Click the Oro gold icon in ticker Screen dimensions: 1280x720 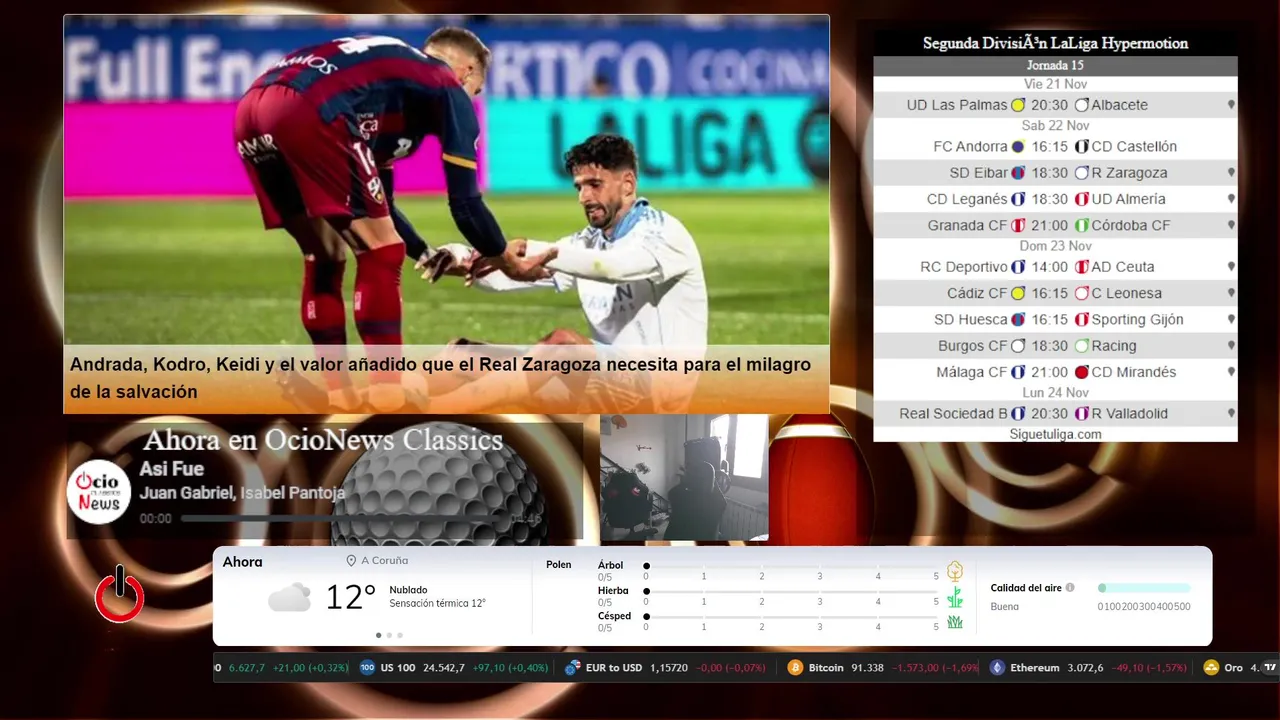(1211, 667)
